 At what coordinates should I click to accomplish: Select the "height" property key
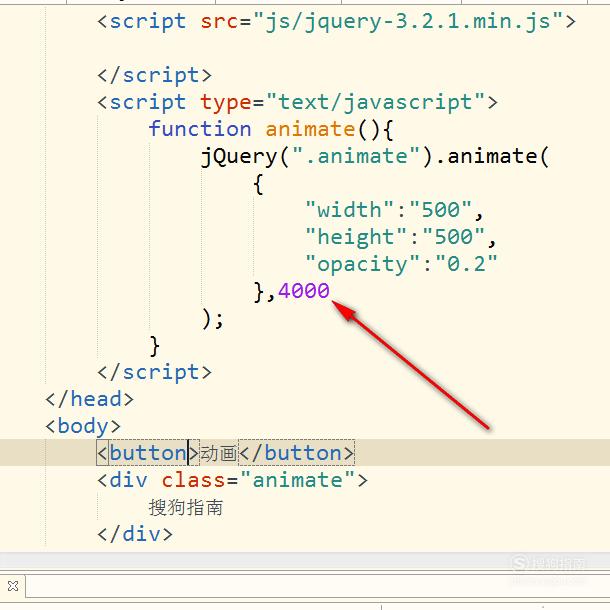tap(356, 237)
